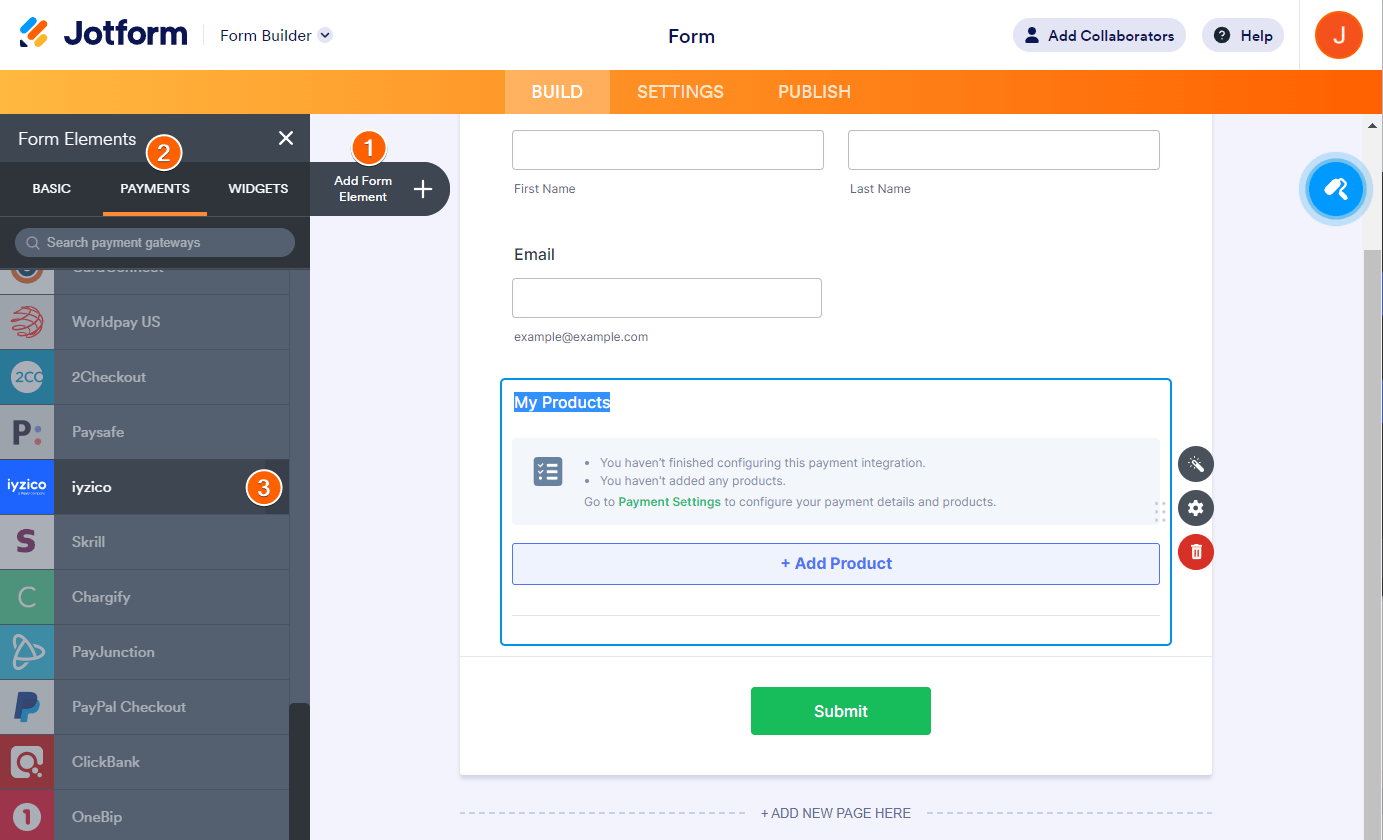Select iyzico label in list

pos(92,487)
